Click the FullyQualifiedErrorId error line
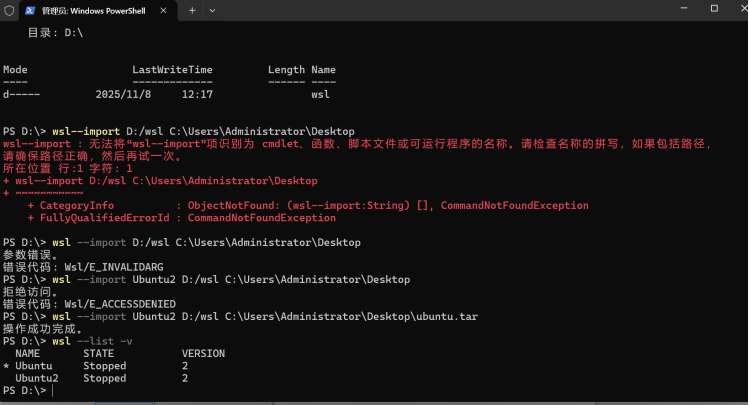Viewport: 749px width, 405px height. pyautogui.click(x=182, y=218)
